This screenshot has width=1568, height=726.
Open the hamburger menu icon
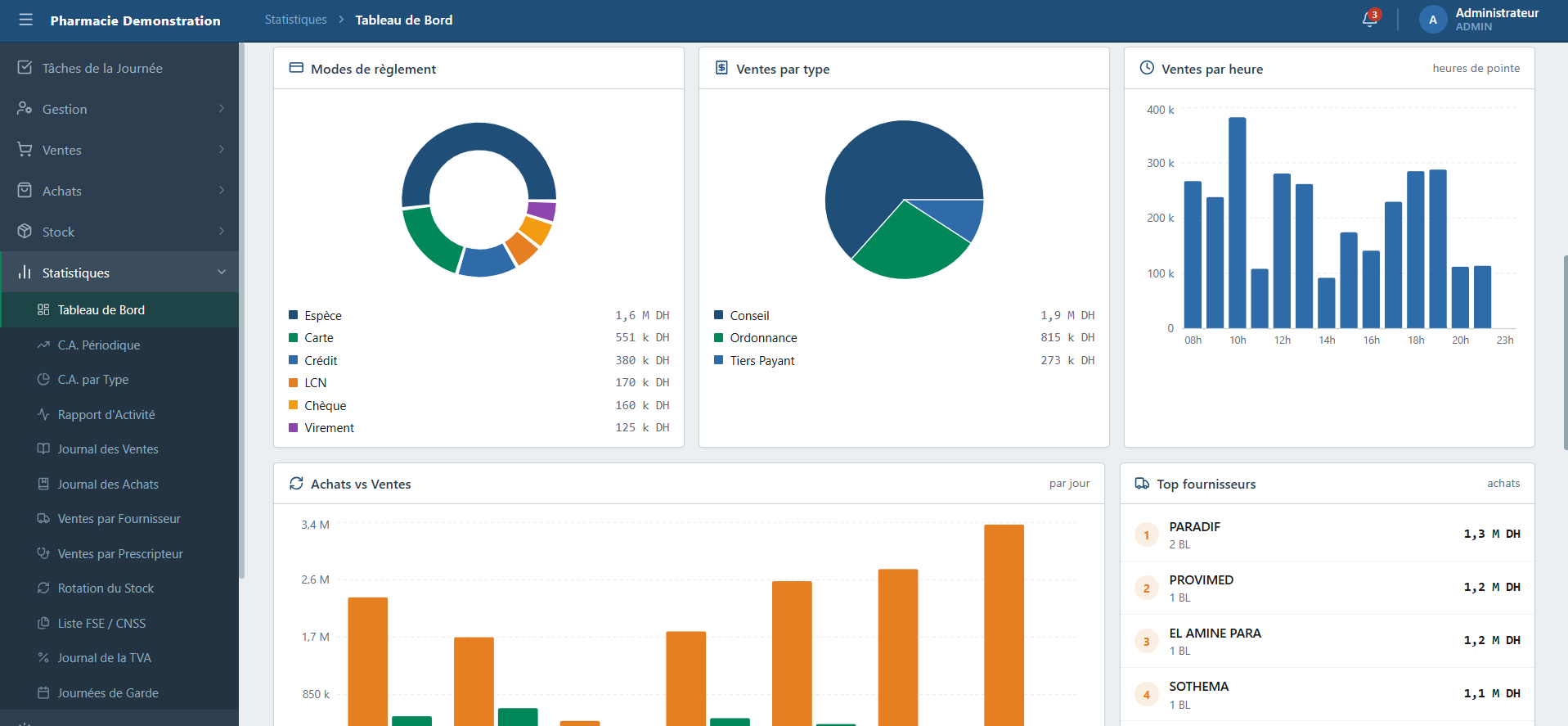pyautogui.click(x=26, y=20)
